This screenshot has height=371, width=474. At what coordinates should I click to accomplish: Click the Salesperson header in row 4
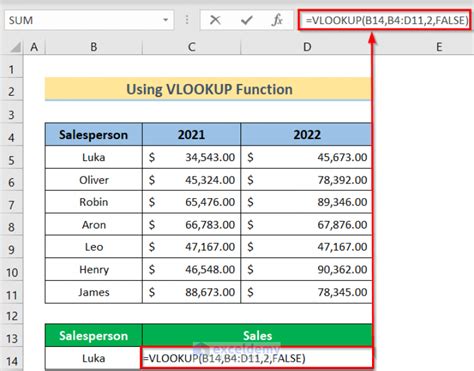[x=94, y=134]
